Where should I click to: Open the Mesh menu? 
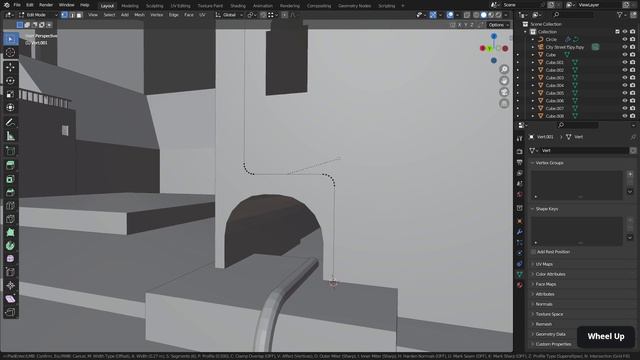pos(139,15)
